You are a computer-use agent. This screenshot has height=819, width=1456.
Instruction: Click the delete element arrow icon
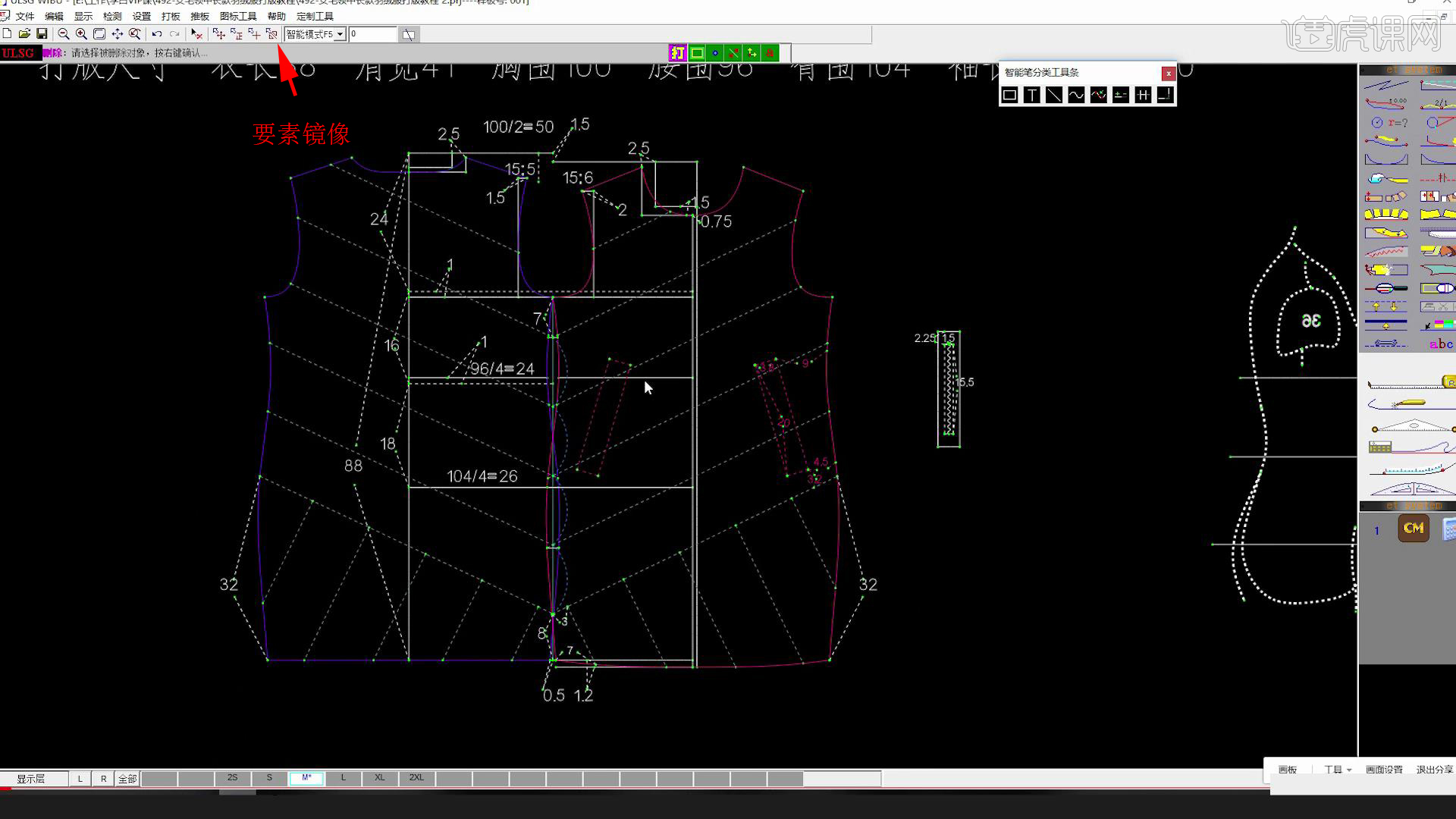[x=196, y=34]
